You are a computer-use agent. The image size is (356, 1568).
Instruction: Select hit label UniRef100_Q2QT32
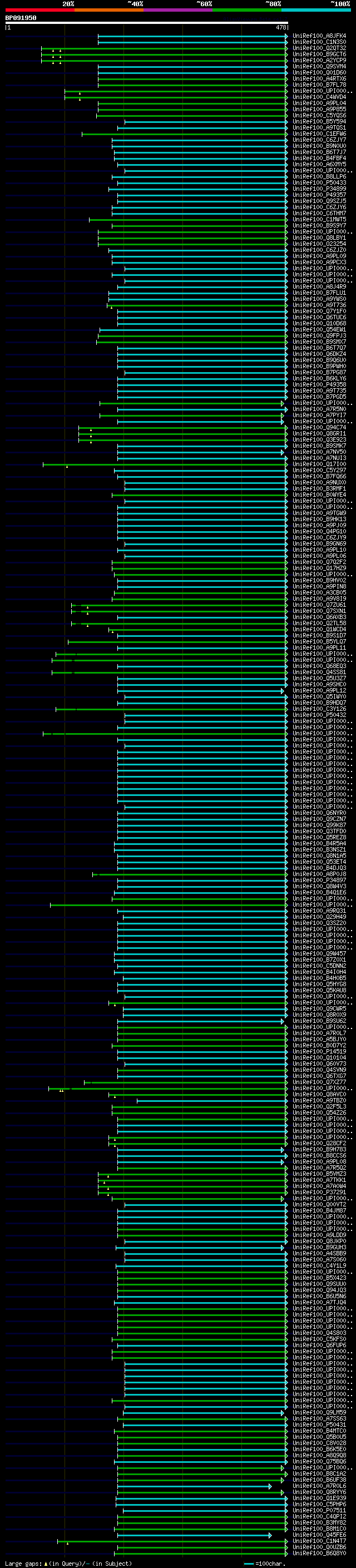[319, 48]
